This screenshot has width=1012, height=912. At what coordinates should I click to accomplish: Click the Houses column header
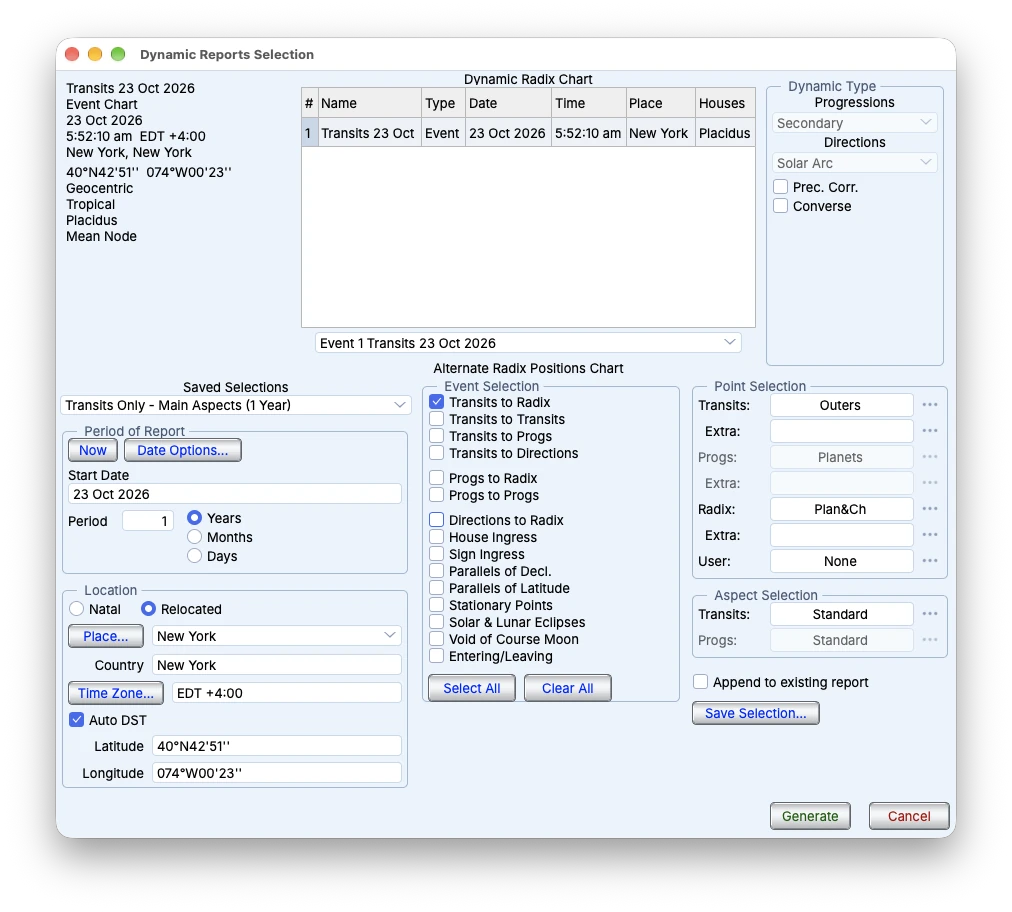[x=724, y=103]
